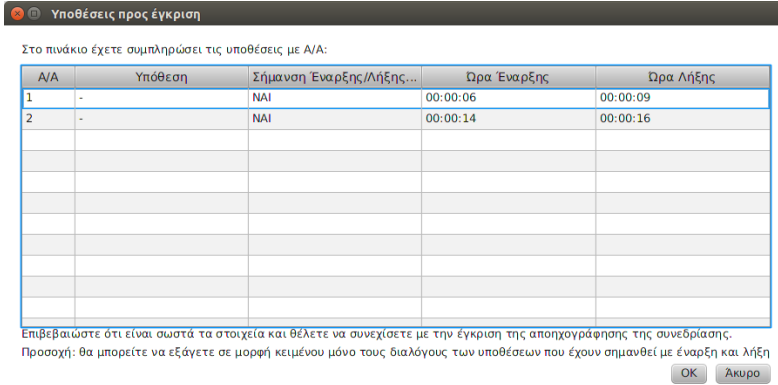Select start time 00:00:14
778x385 pixels.
(509, 119)
